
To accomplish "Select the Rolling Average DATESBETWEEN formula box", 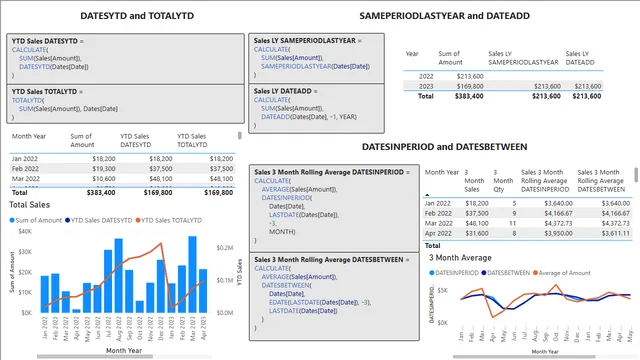I will point(334,296).
